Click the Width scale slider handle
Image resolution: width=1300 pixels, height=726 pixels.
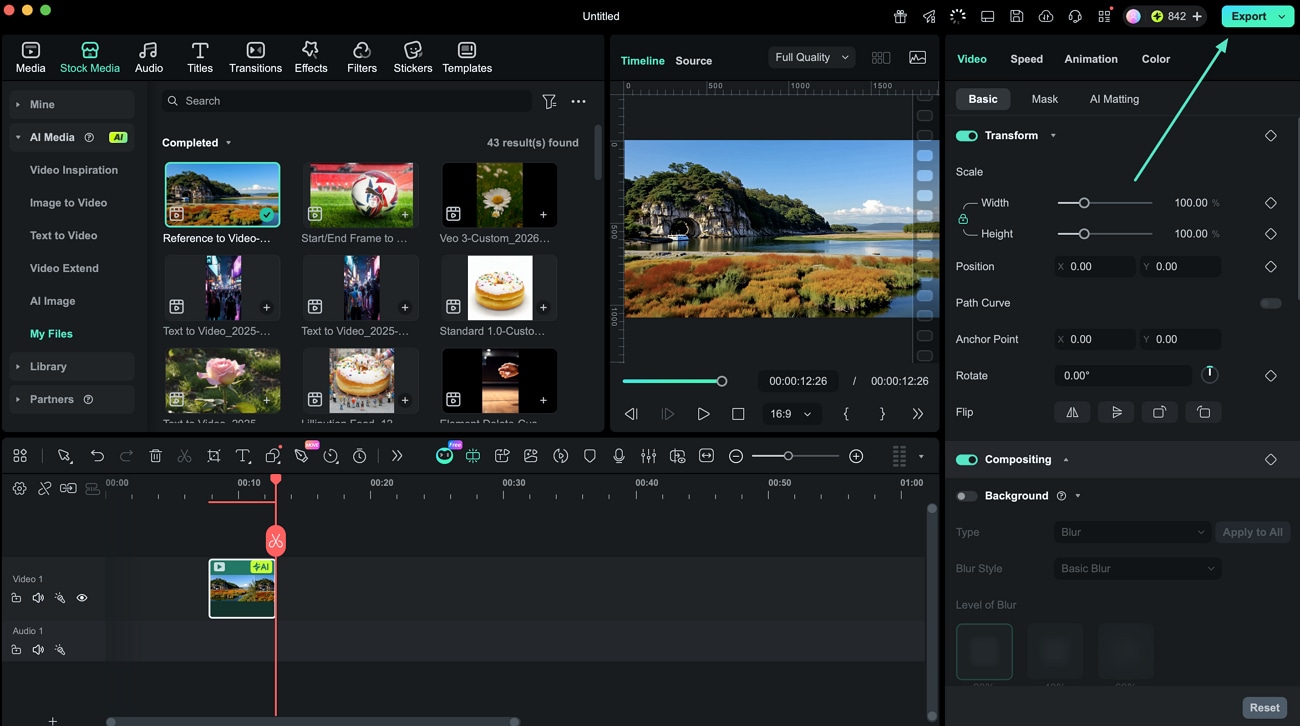(x=1084, y=203)
